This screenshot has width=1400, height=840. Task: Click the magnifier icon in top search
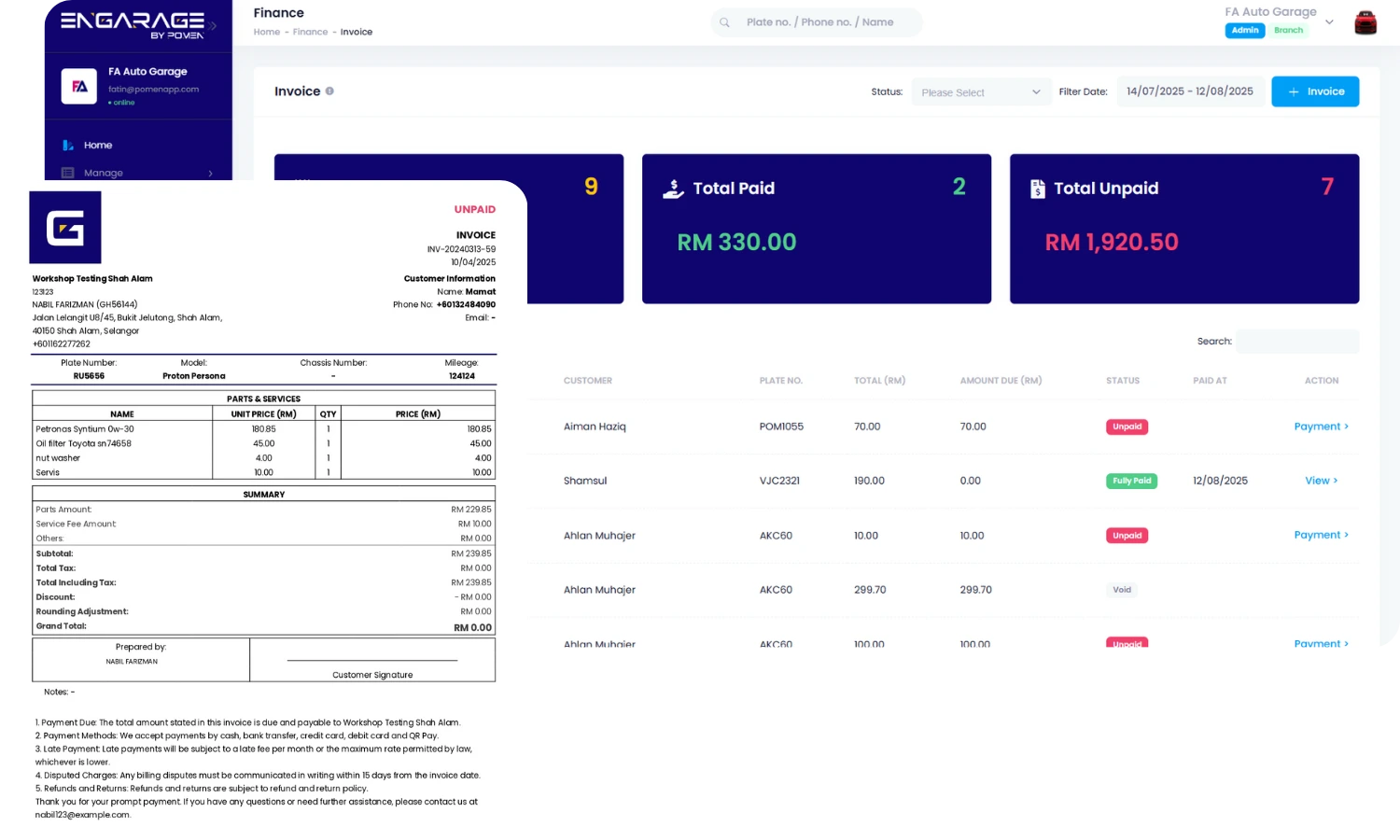724,22
